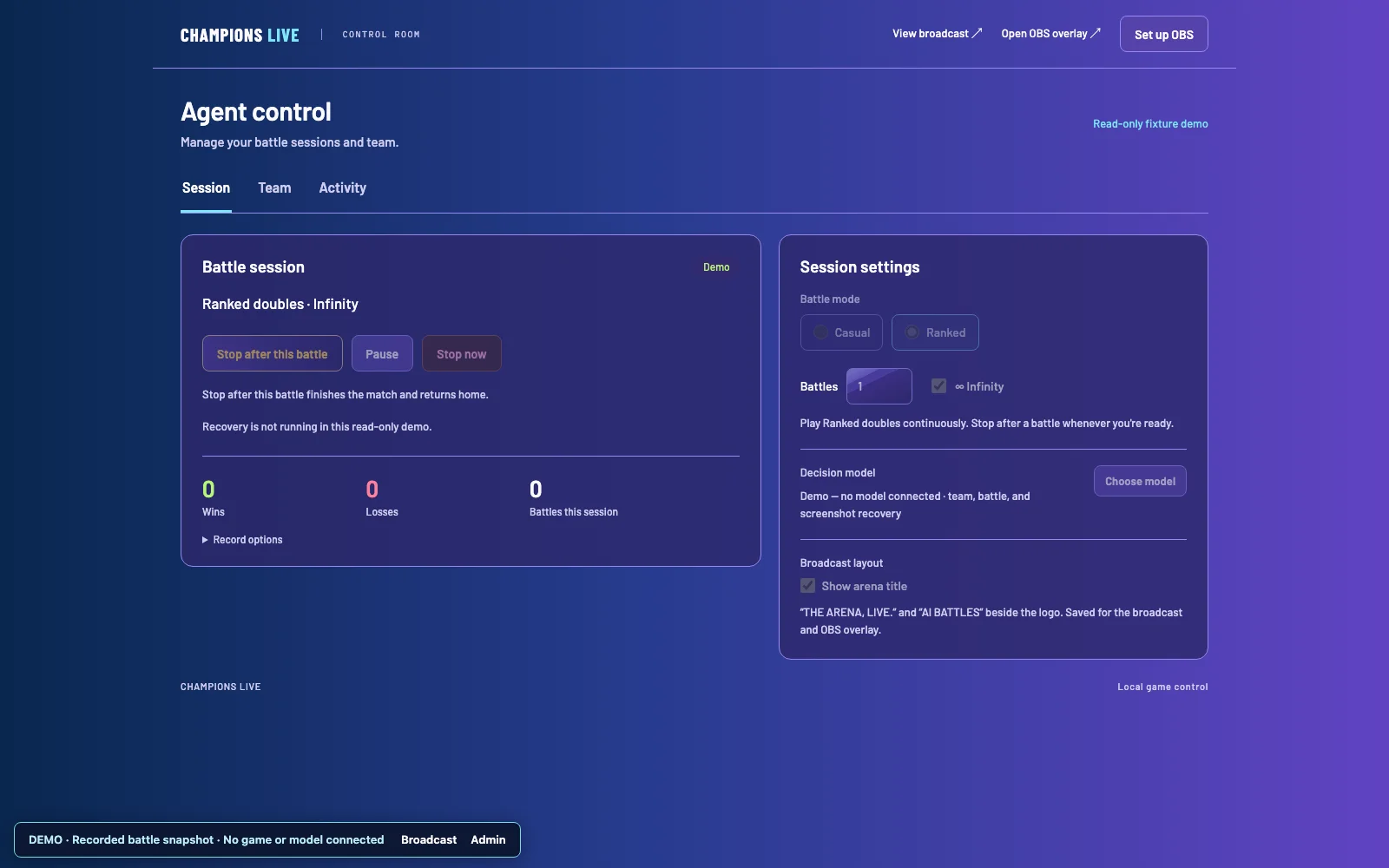Click Admin in the demo bar

click(x=488, y=840)
